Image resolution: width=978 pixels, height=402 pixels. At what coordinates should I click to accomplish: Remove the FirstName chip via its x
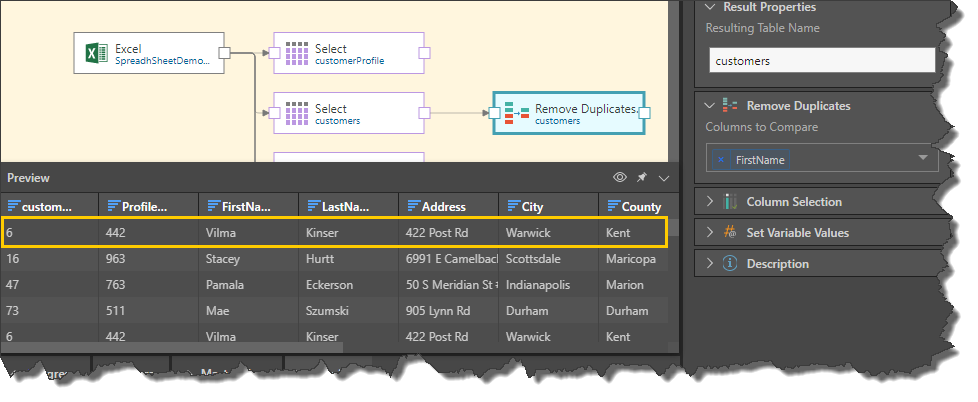click(x=722, y=159)
